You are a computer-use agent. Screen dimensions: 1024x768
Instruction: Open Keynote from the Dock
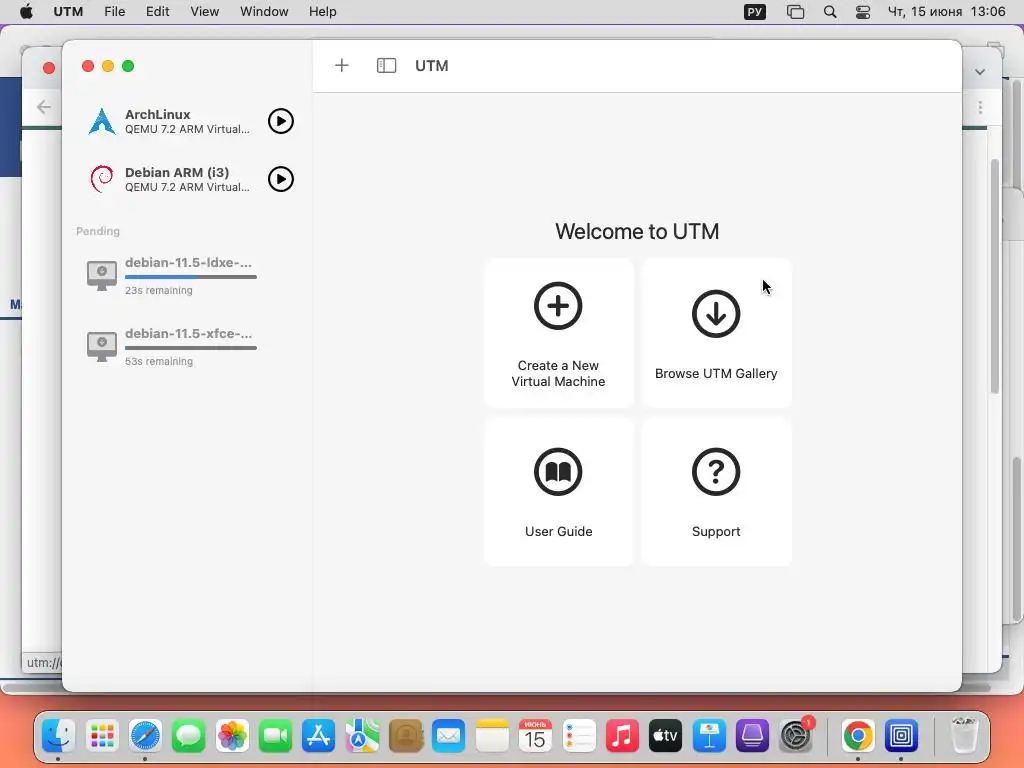709,736
